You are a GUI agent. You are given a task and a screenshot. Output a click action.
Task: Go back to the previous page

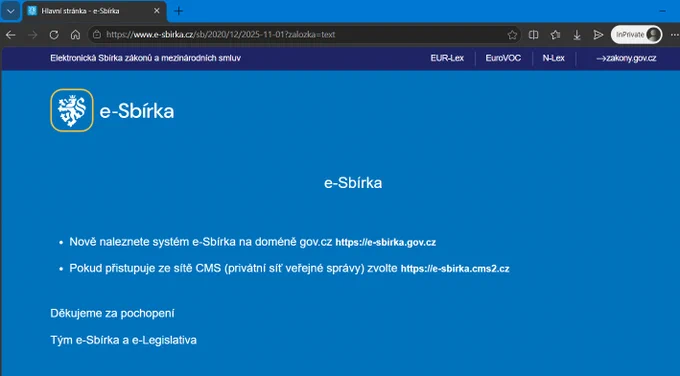(x=11, y=35)
